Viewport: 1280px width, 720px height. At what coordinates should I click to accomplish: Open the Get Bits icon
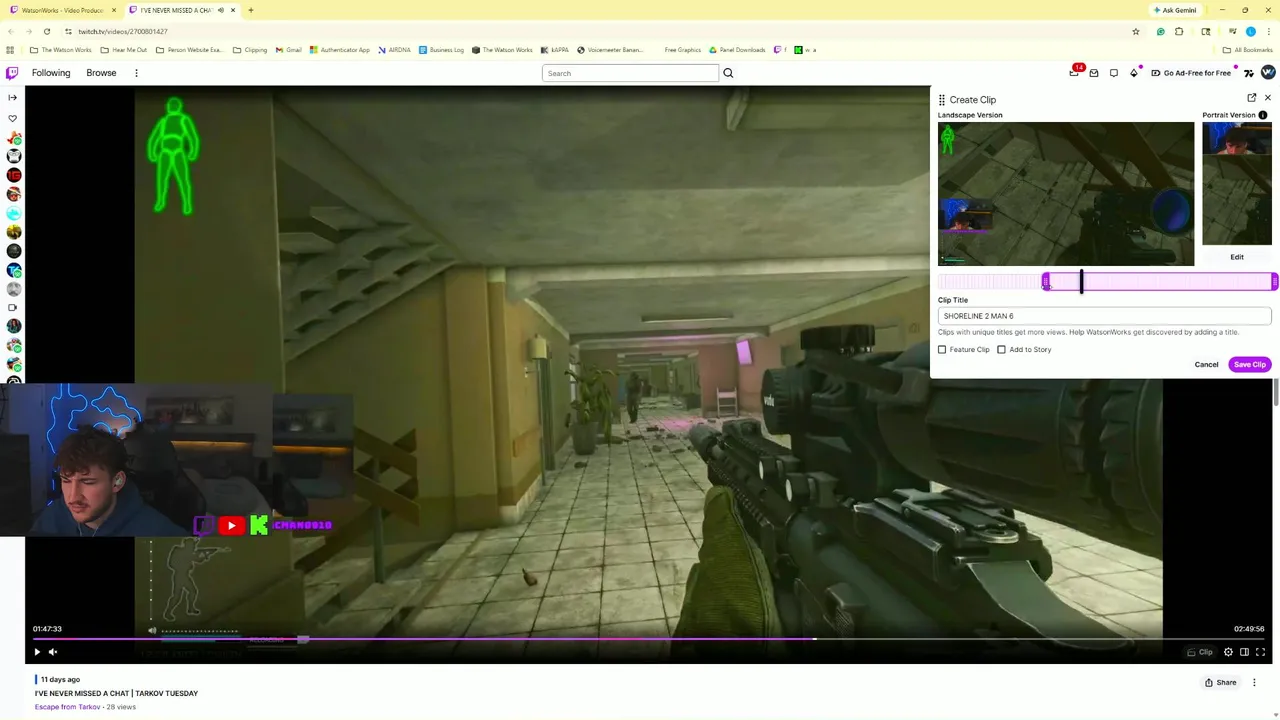[x=1134, y=73]
